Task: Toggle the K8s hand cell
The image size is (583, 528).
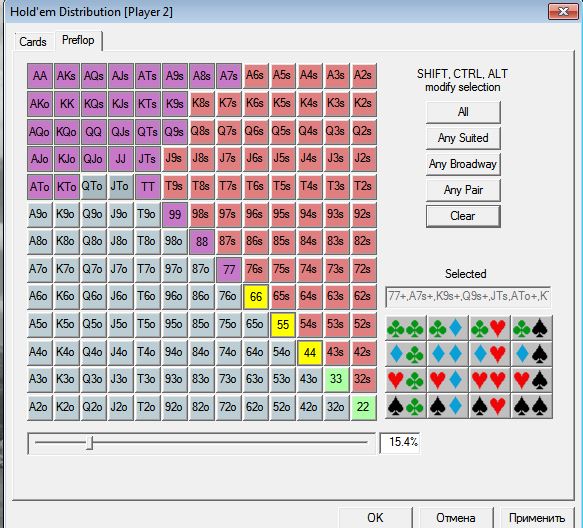Action: 202,104
